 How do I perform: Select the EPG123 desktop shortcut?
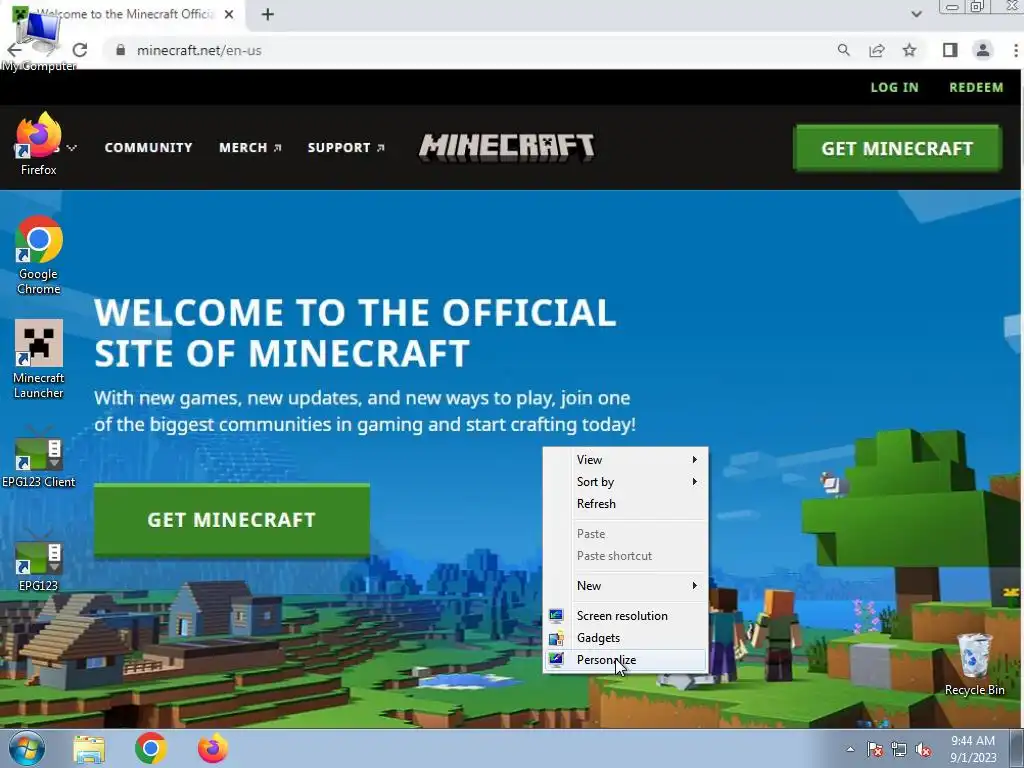click(39, 560)
